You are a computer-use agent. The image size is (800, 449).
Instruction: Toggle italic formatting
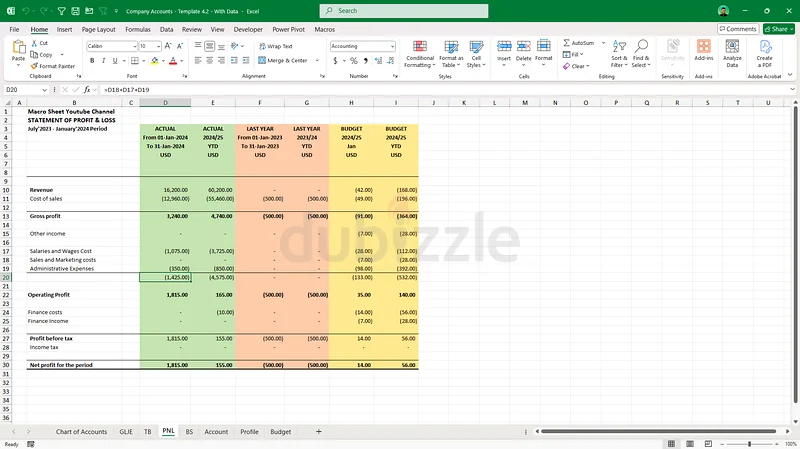click(104, 61)
